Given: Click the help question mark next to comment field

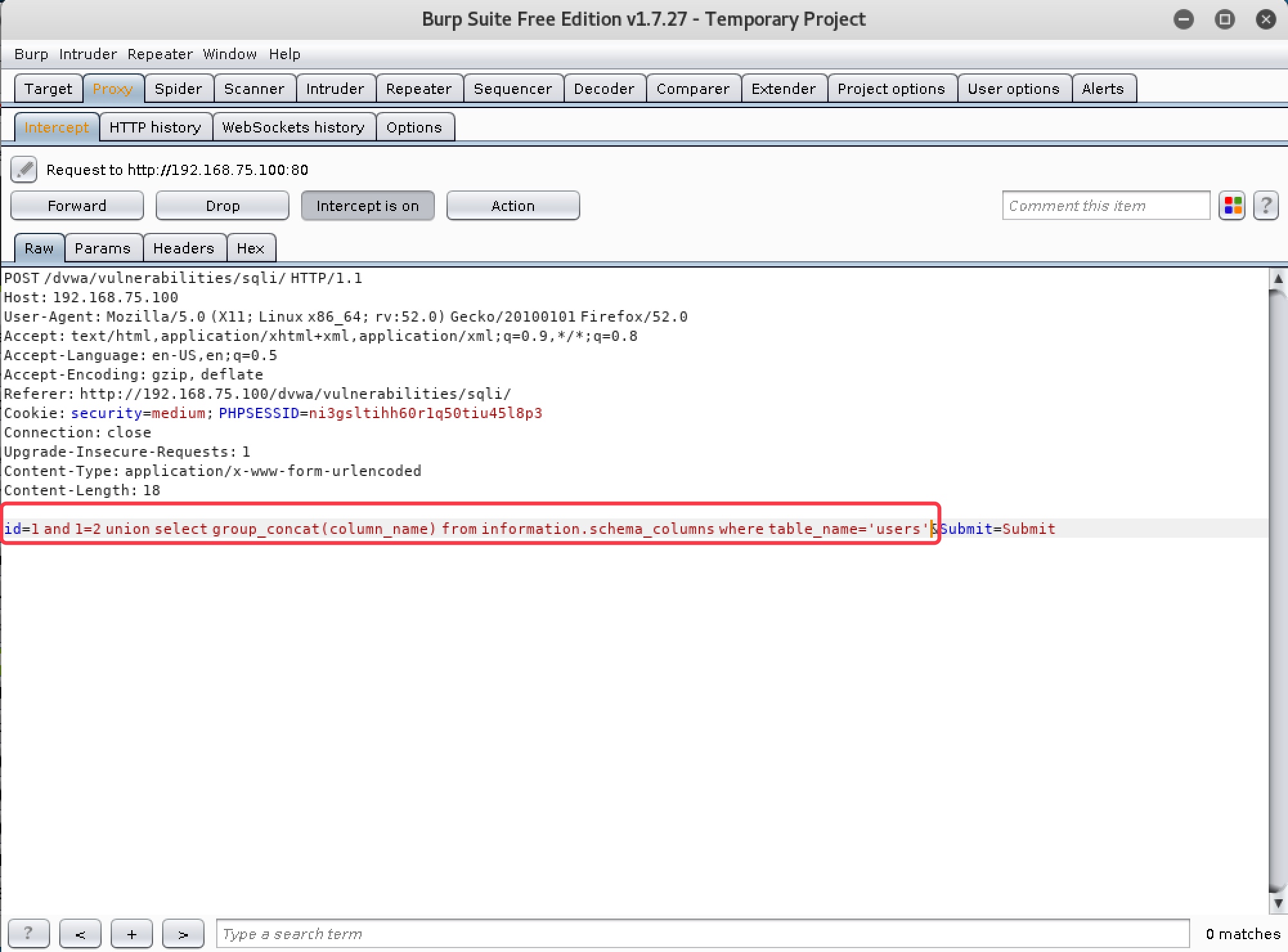Looking at the screenshot, I should (1265, 206).
